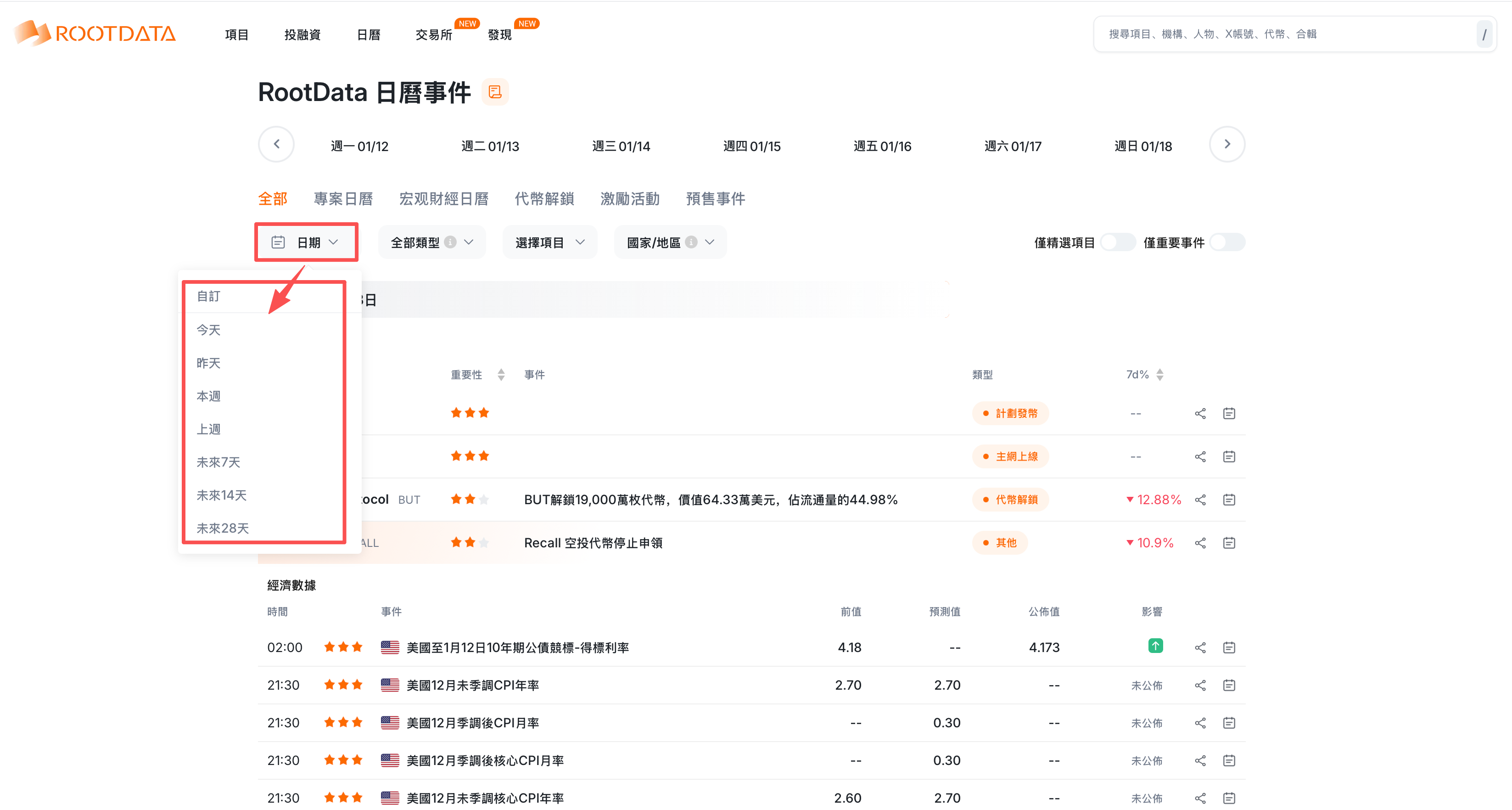This screenshot has height=810, width=1512.
Task: Click the calendar icon for the 10年期公債競標 row
Action: [x=1228, y=647]
